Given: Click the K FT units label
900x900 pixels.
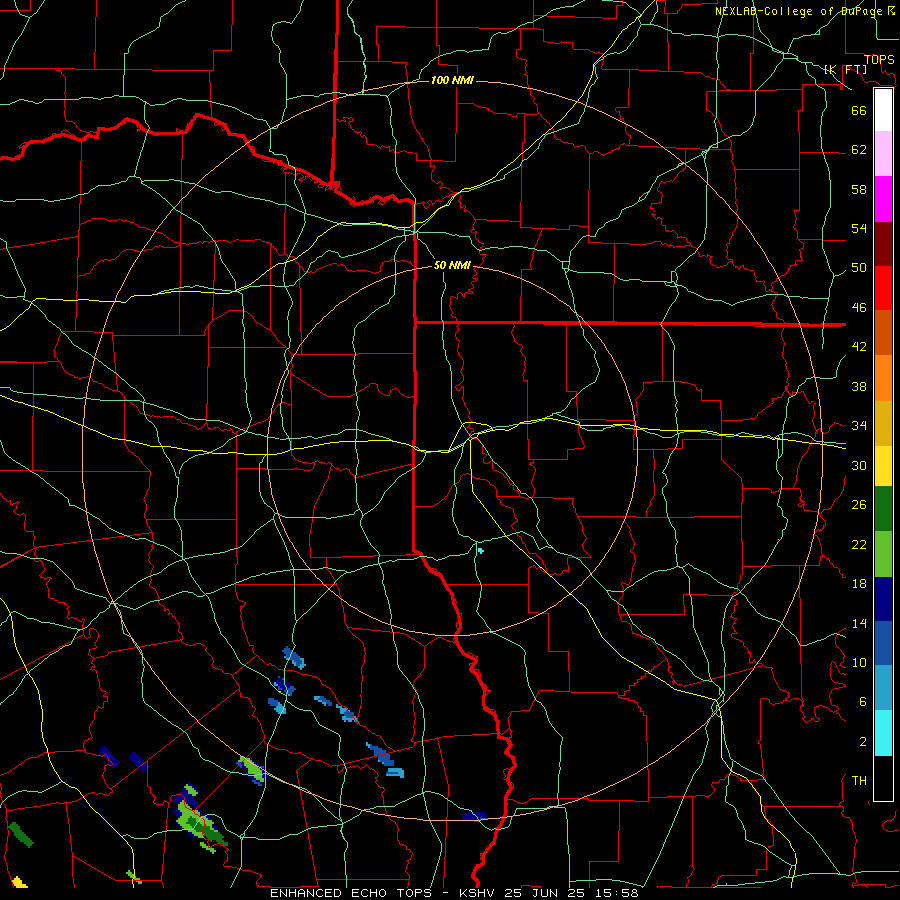Looking at the screenshot, I should [845, 69].
